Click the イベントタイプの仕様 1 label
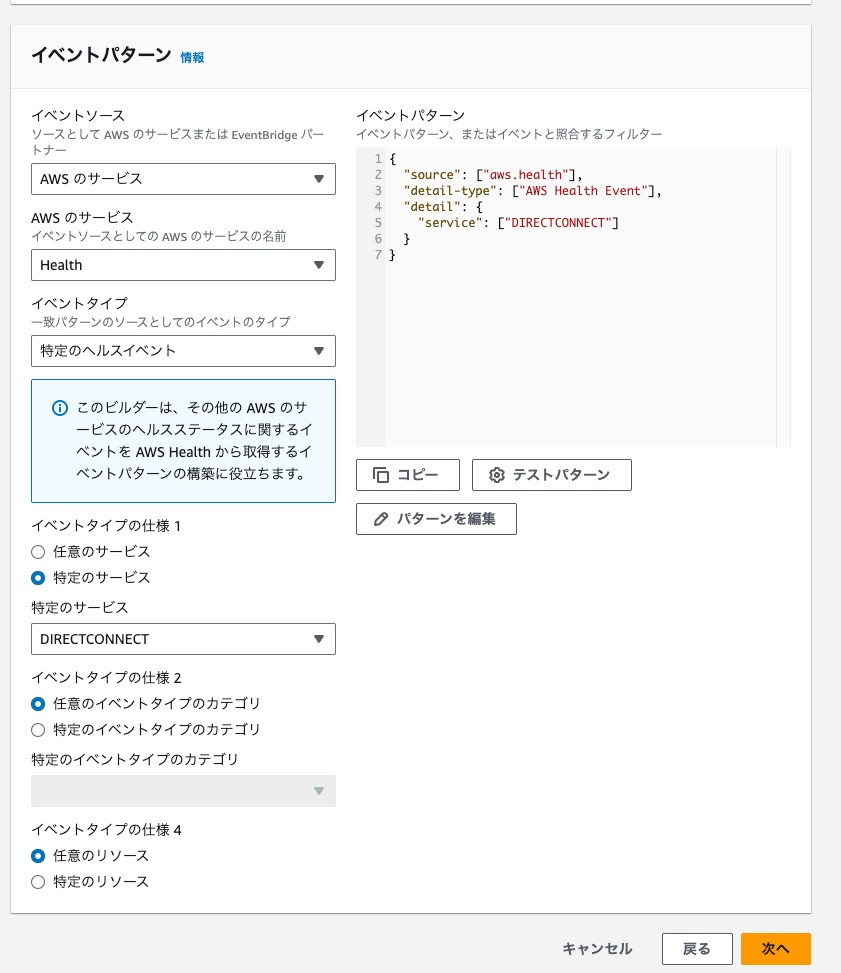Image resolution: width=841 pixels, height=973 pixels. point(106,526)
